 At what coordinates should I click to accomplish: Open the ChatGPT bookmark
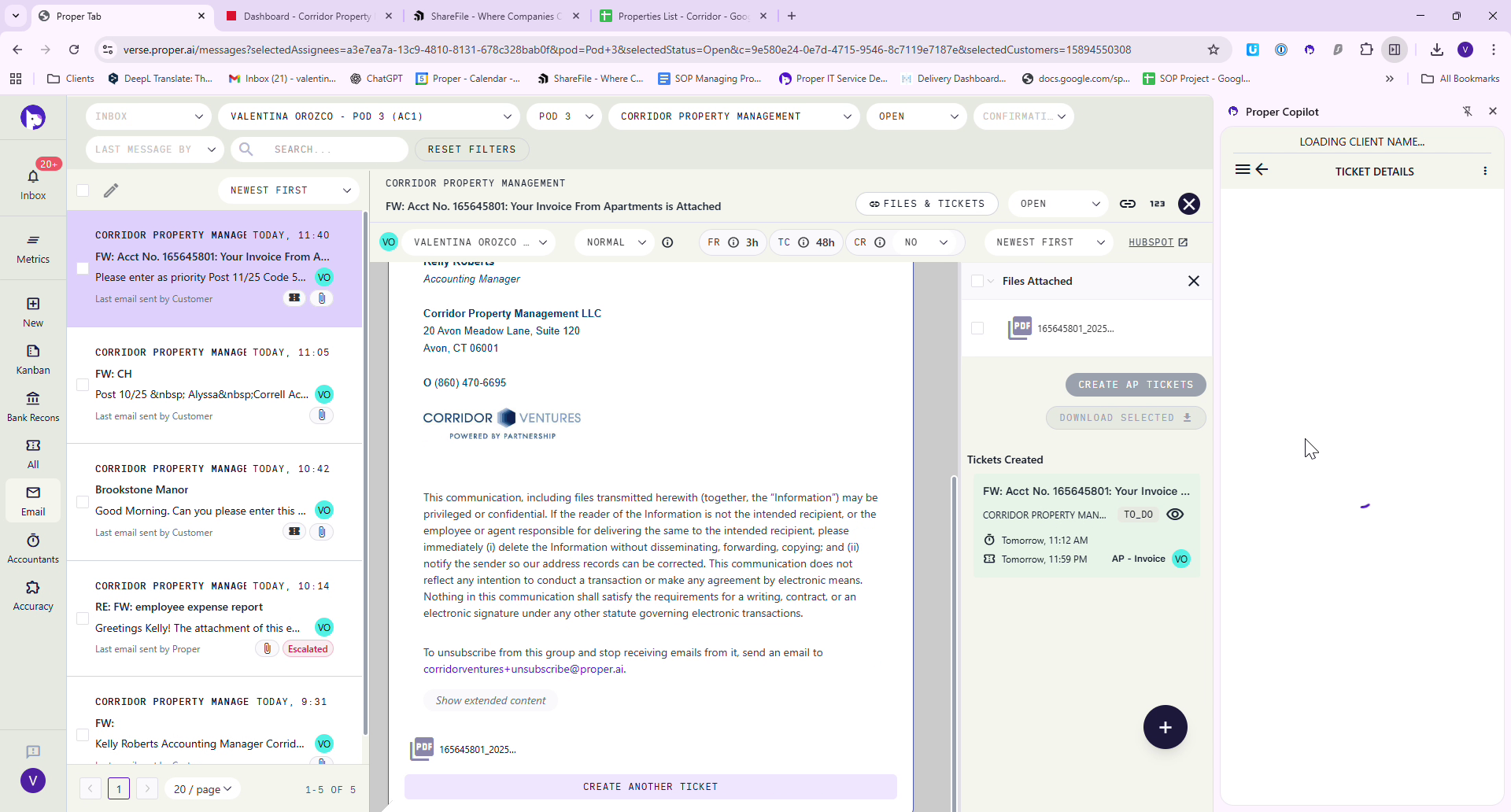[376, 79]
